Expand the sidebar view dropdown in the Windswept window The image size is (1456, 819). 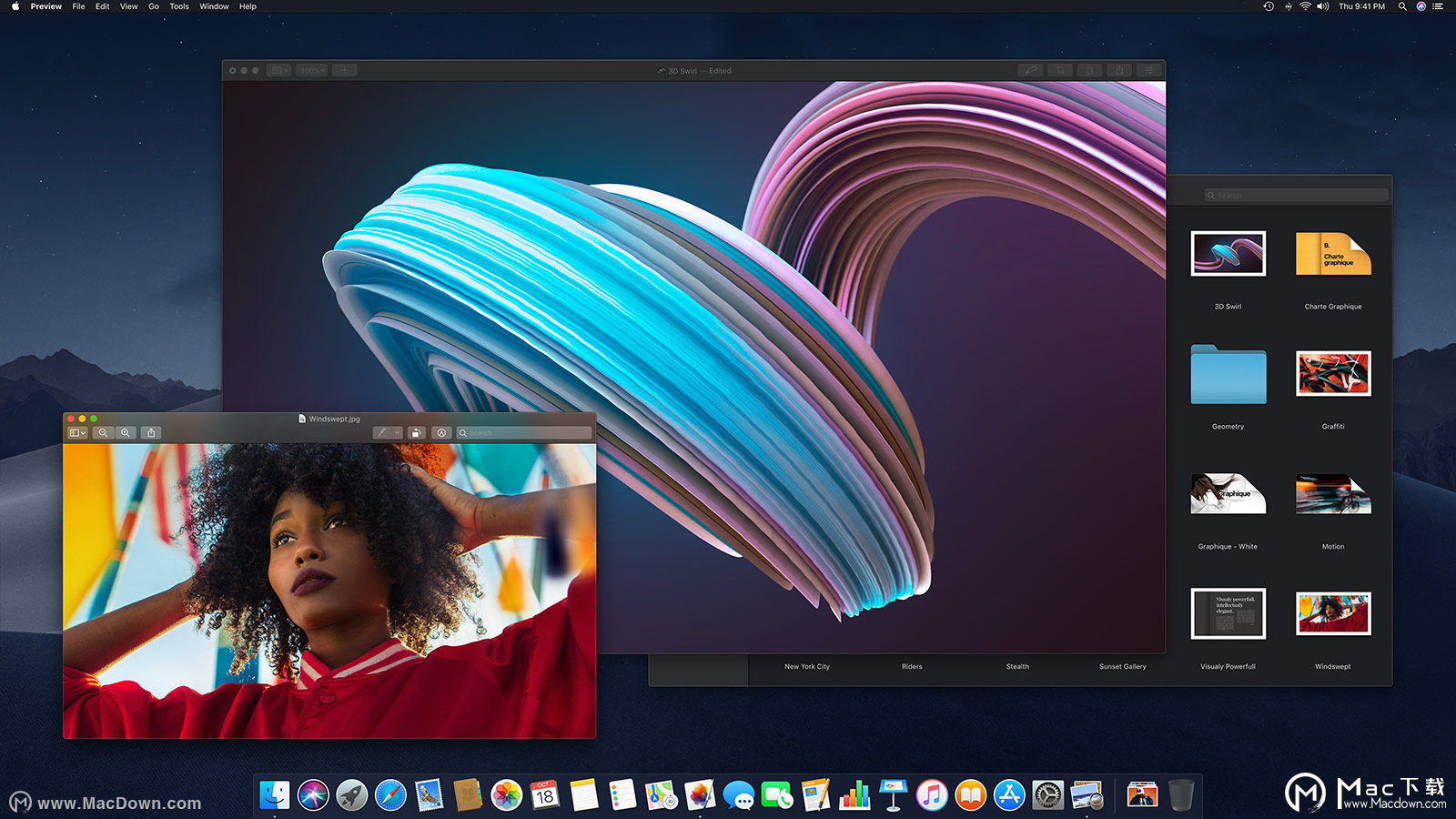pos(78,433)
